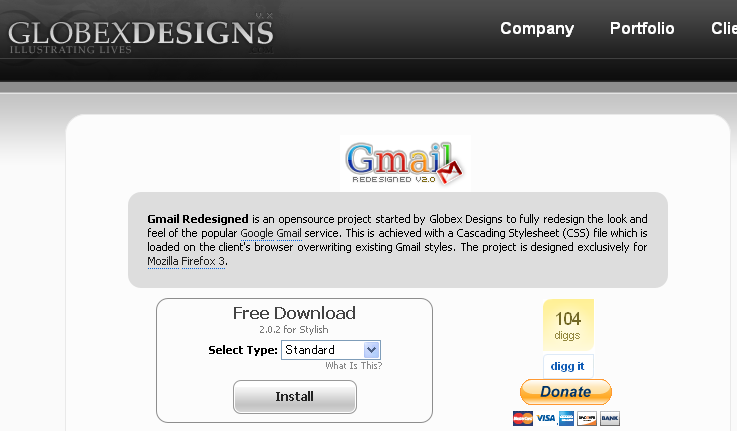
Task: Click the Install button
Action: point(295,397)
